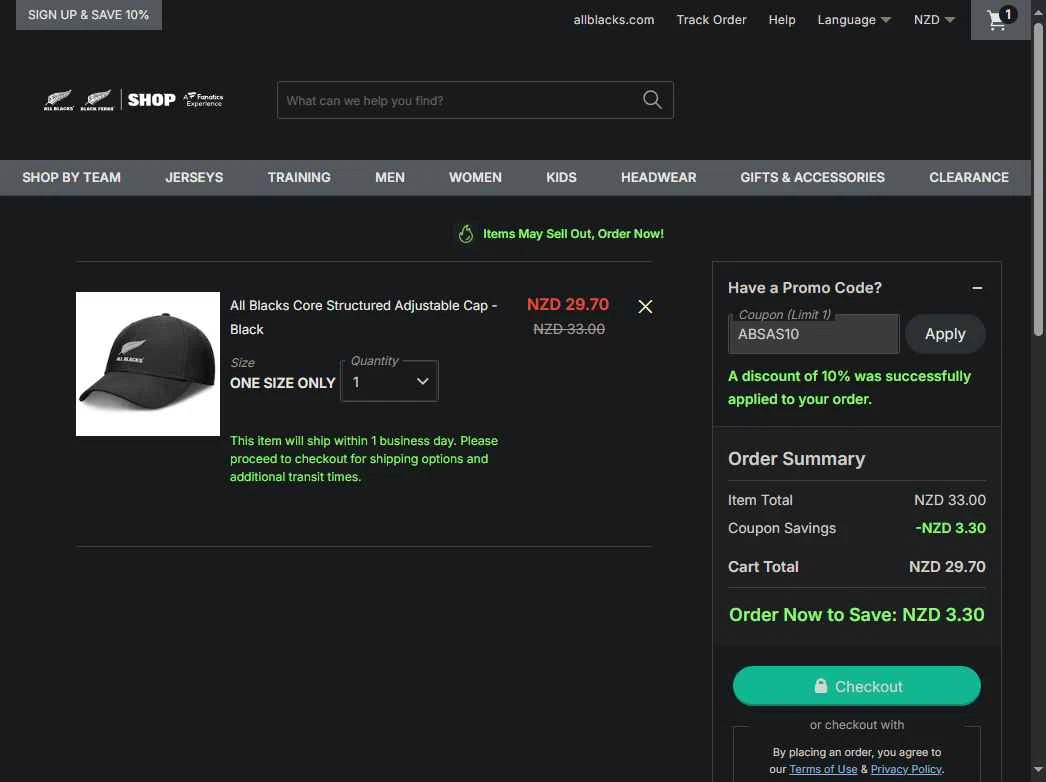Click the Item Total NZD 33.00 value
The height and width of the screenshot is (782, 1046).
[x=950, y=500]
